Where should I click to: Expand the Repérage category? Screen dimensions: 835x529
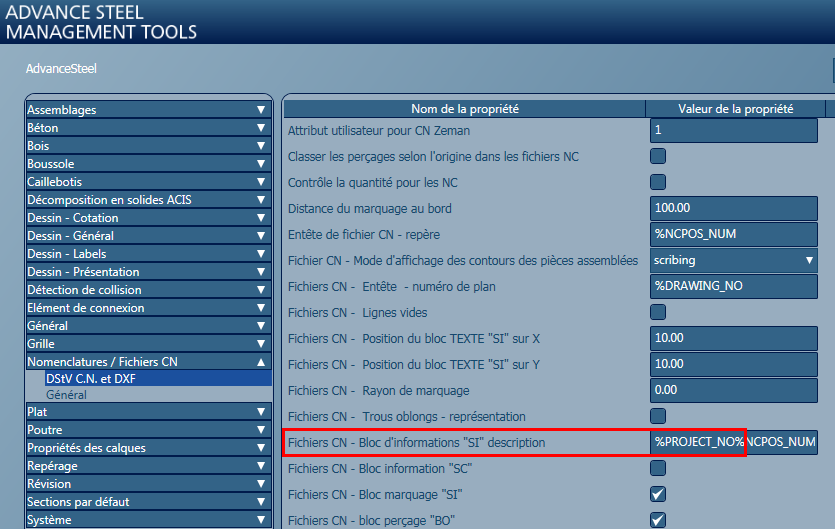(x=149, y=466)
